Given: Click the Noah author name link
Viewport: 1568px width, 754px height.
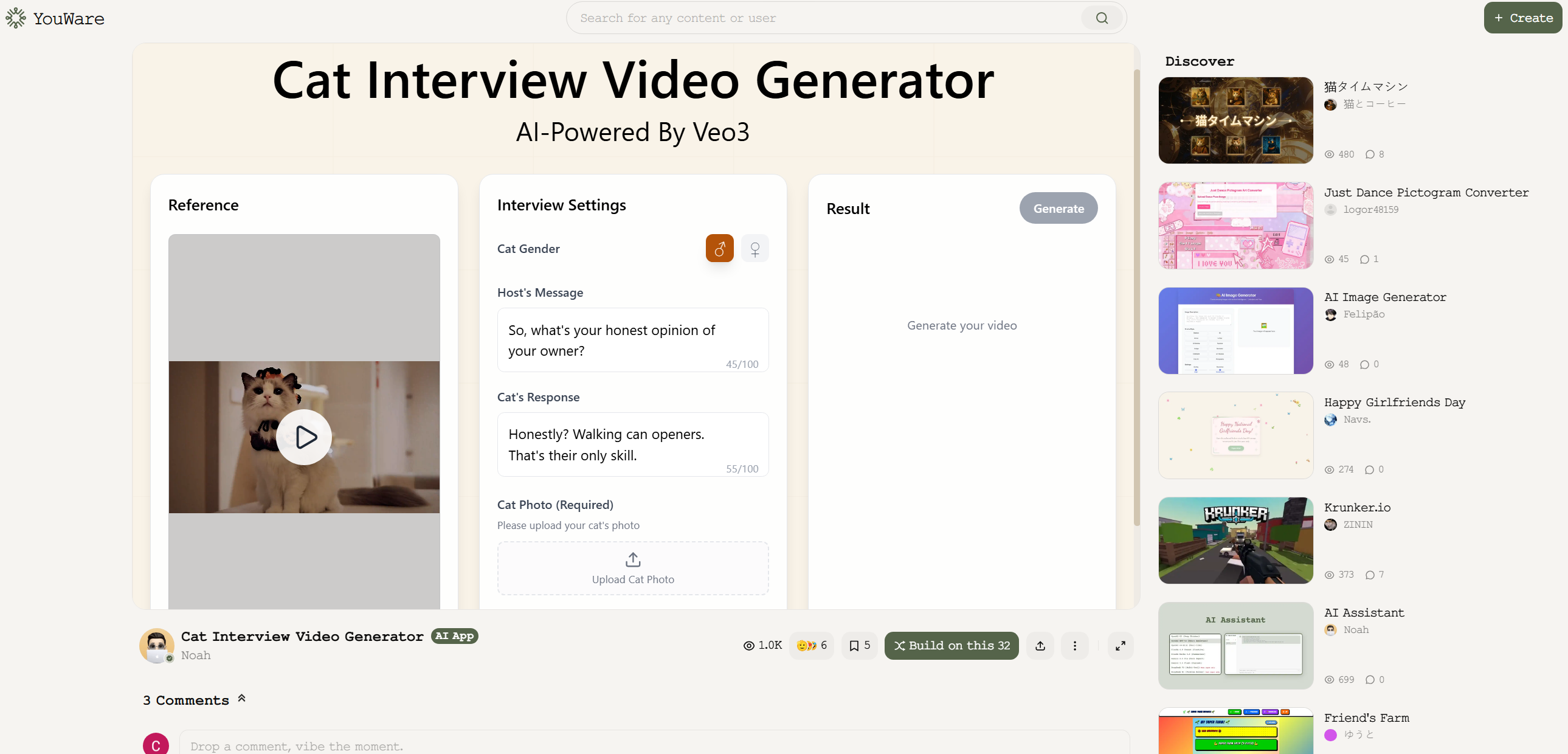Looking at the screenshot, I should click(196, 655).
